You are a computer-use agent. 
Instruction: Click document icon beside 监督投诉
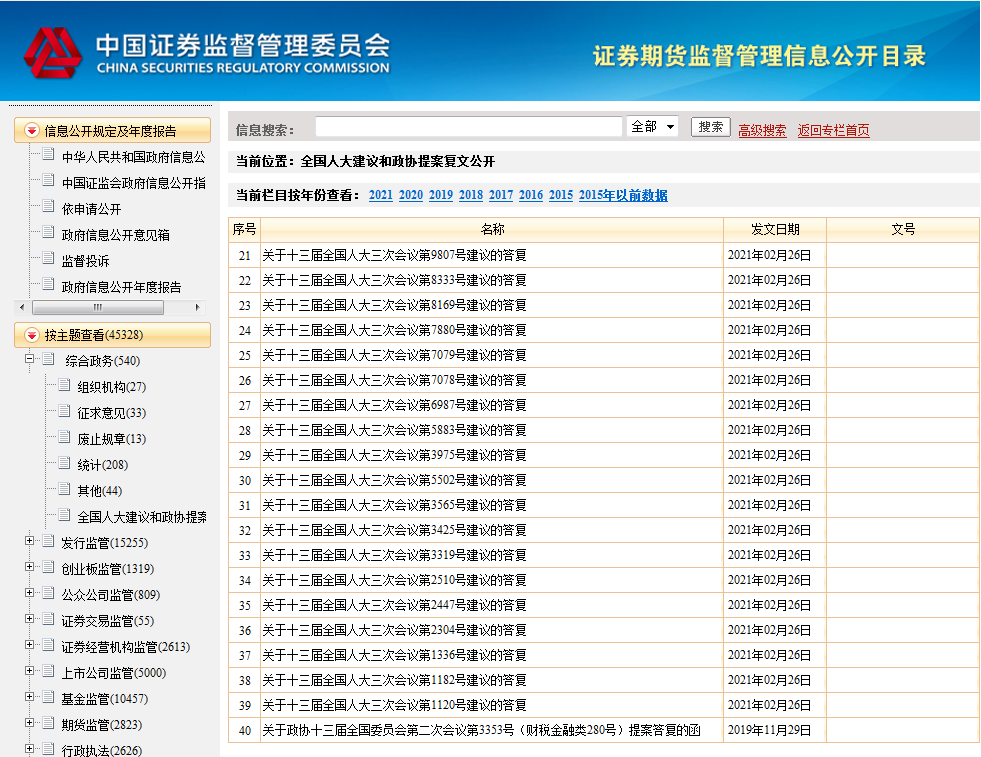click(48, 257)
